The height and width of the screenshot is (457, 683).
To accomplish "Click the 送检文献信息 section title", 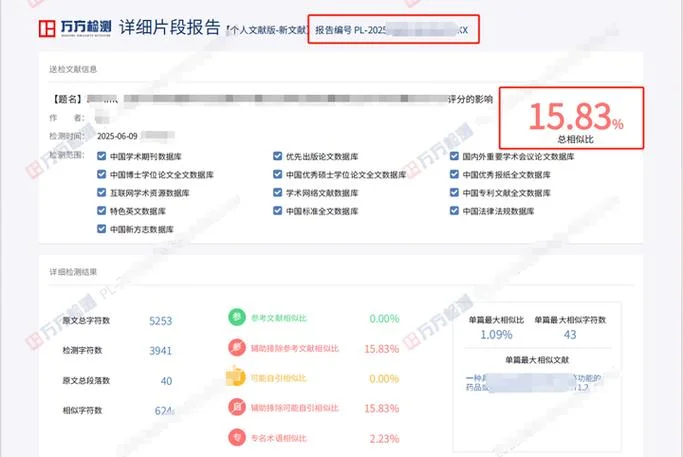I will coord(73,69).
